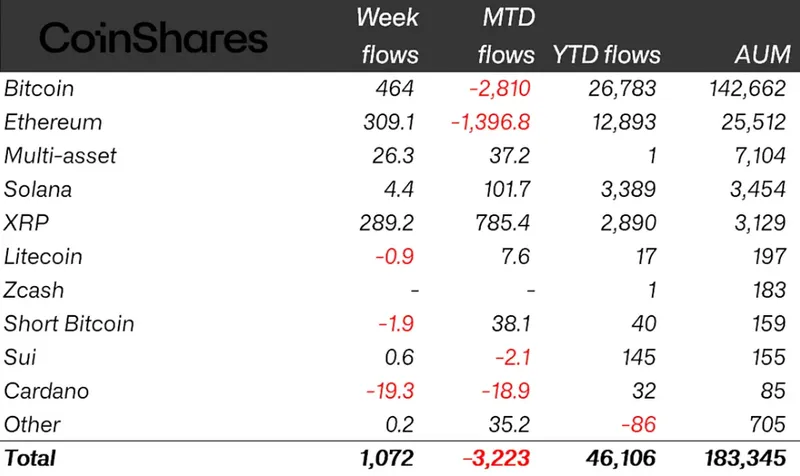This screenshot has width=800, height=476.
Task: Click the Solana row label
Action: click(38, 189)
